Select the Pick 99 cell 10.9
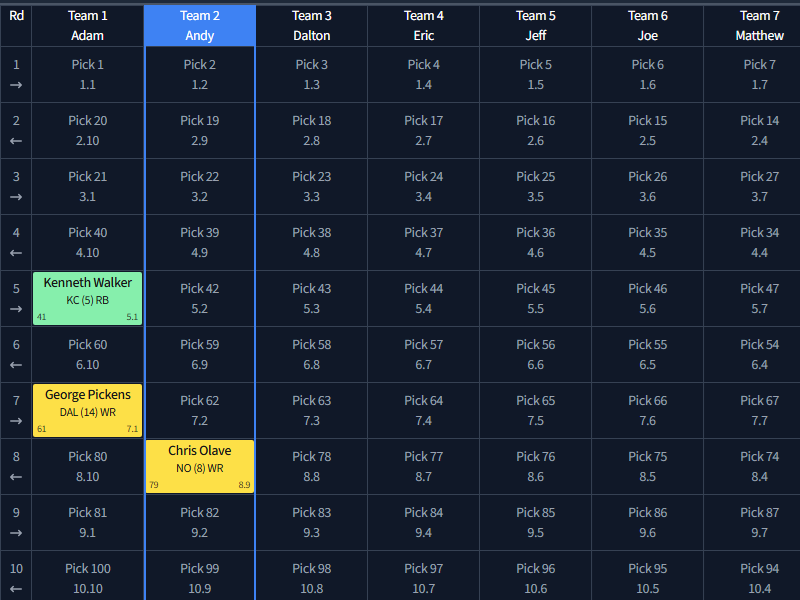The image size is (800, 600). 200,578
